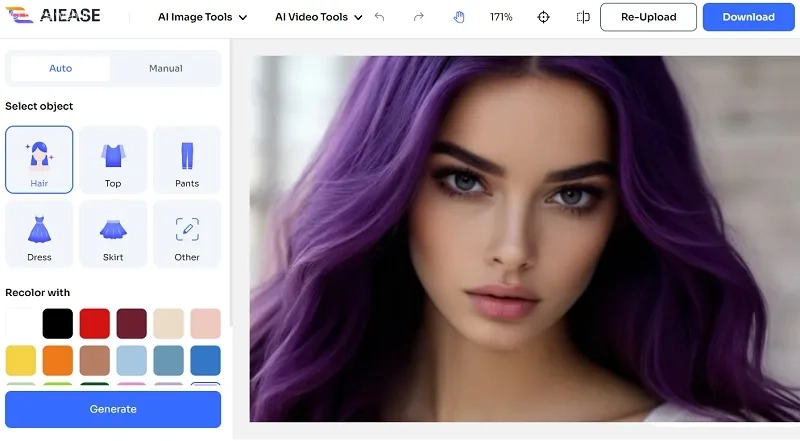Click the purple-haired woman preview image
Viewport: 800px width, 441px height.
(524, 239)
